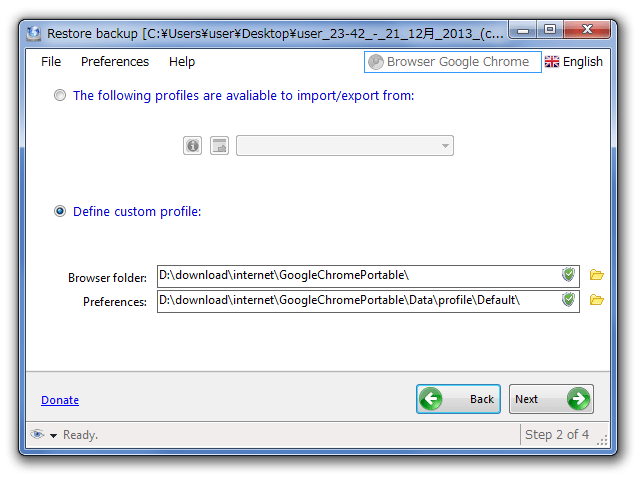The height and width of the screenshot is (479, 641).
Task: Open the English language selector
Action: pyautogui.click(x=574, y=62)
